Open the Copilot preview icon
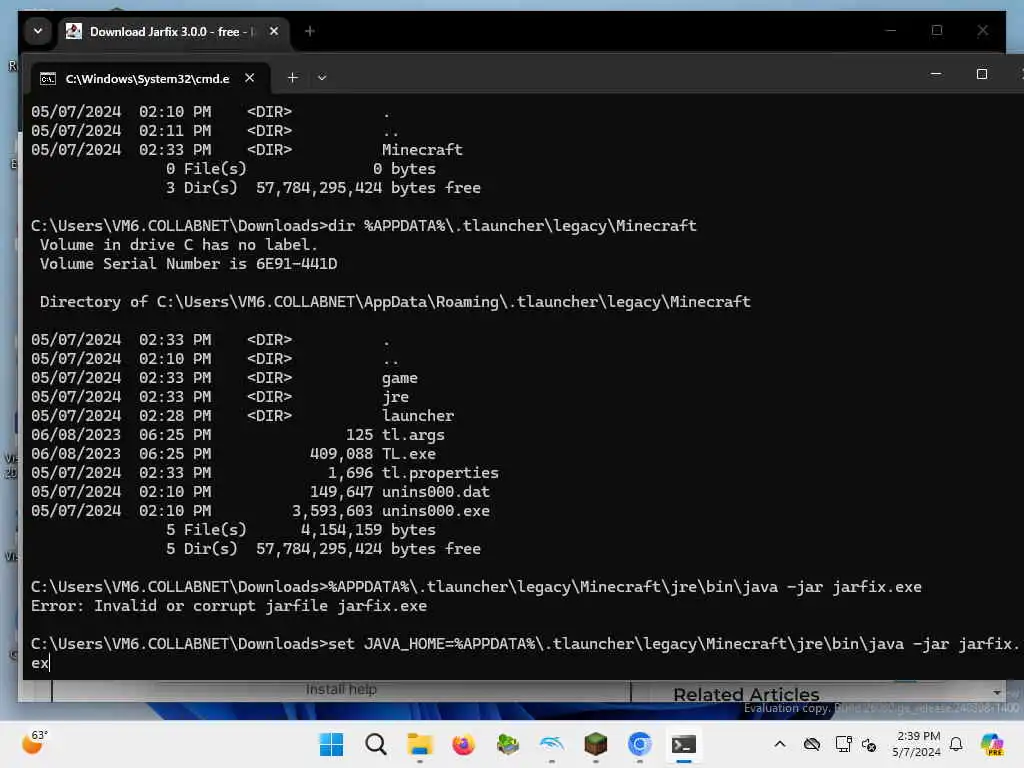1024x768 pixels. [992, 744]
